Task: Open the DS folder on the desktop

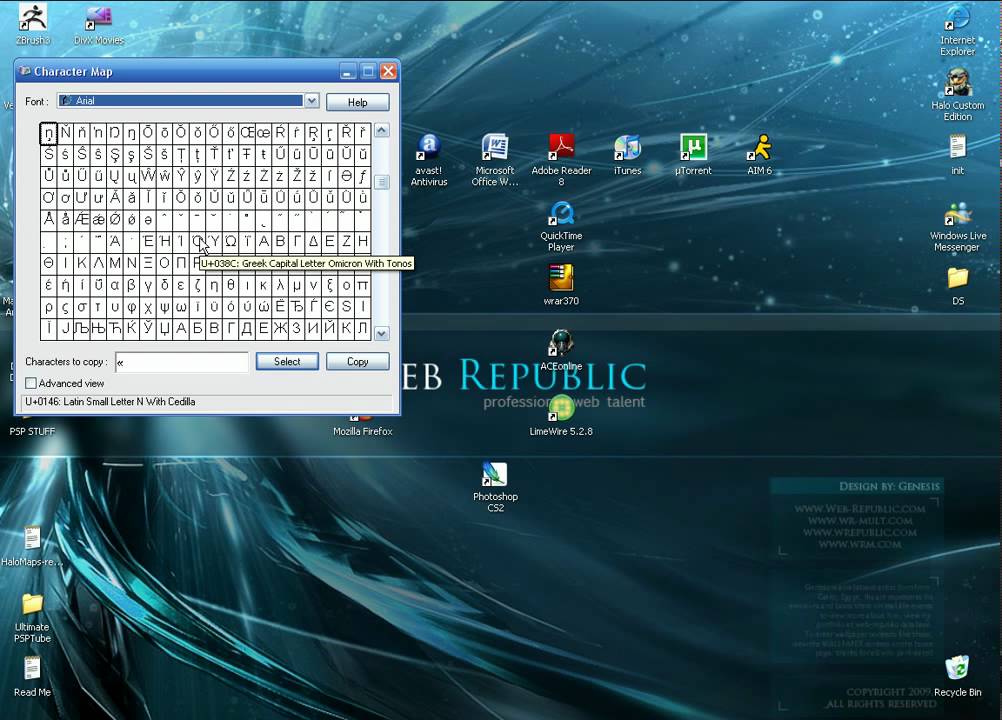Action: tap(957, 286)
